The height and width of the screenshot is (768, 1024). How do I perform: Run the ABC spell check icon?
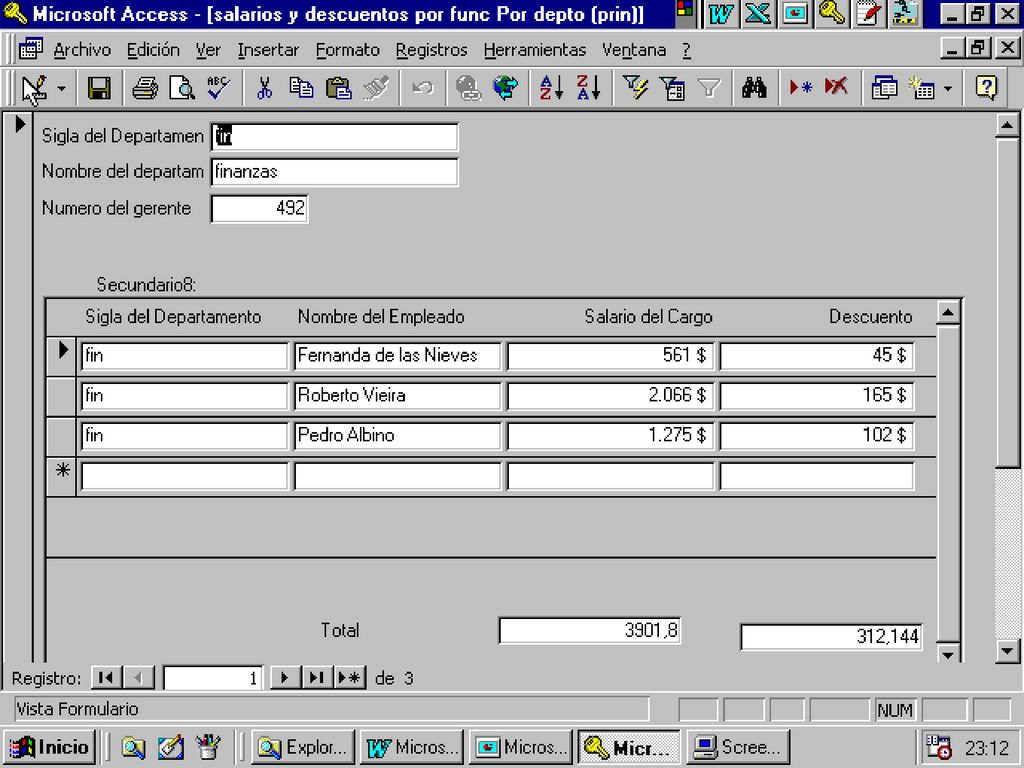click(x=218, y=88)
